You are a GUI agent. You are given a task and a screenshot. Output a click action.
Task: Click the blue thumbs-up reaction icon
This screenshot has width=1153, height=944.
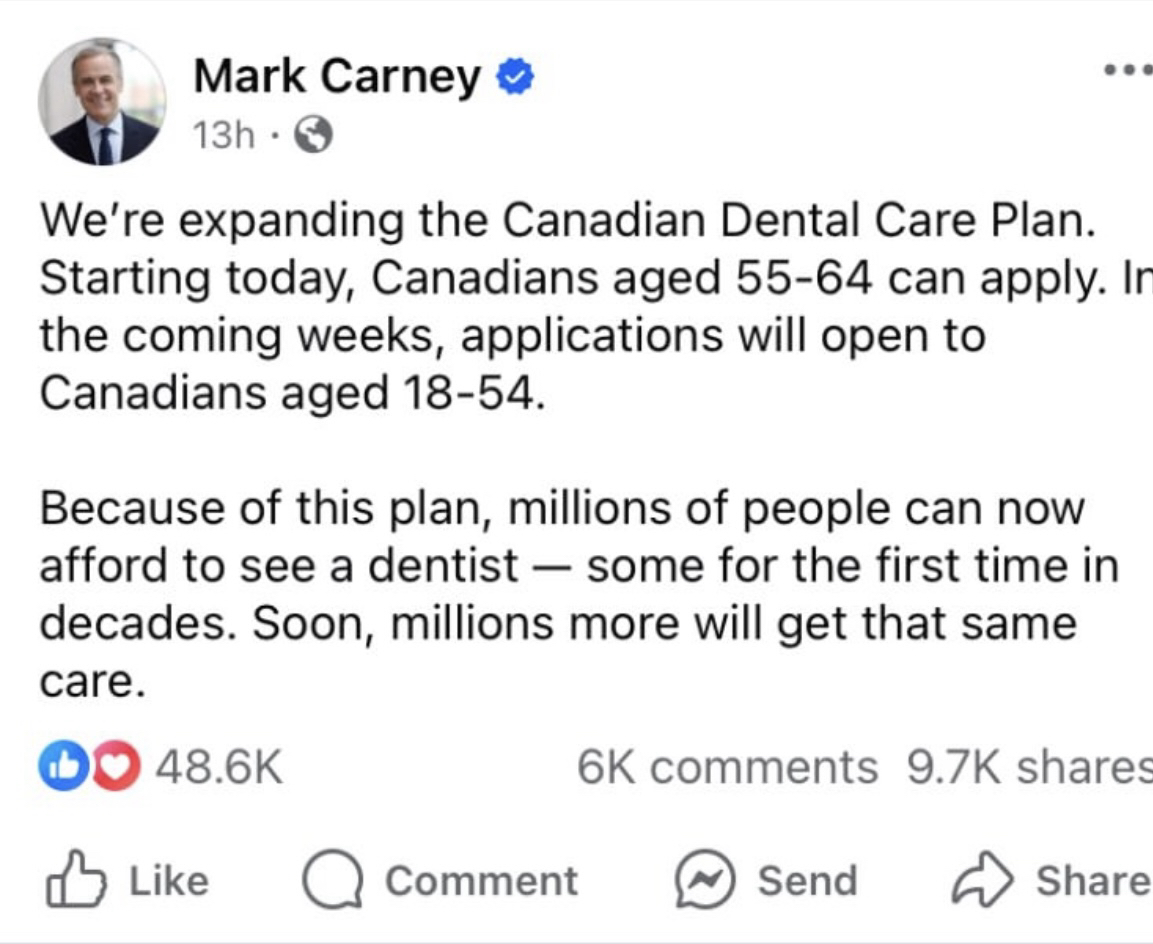tap(59, 768)
